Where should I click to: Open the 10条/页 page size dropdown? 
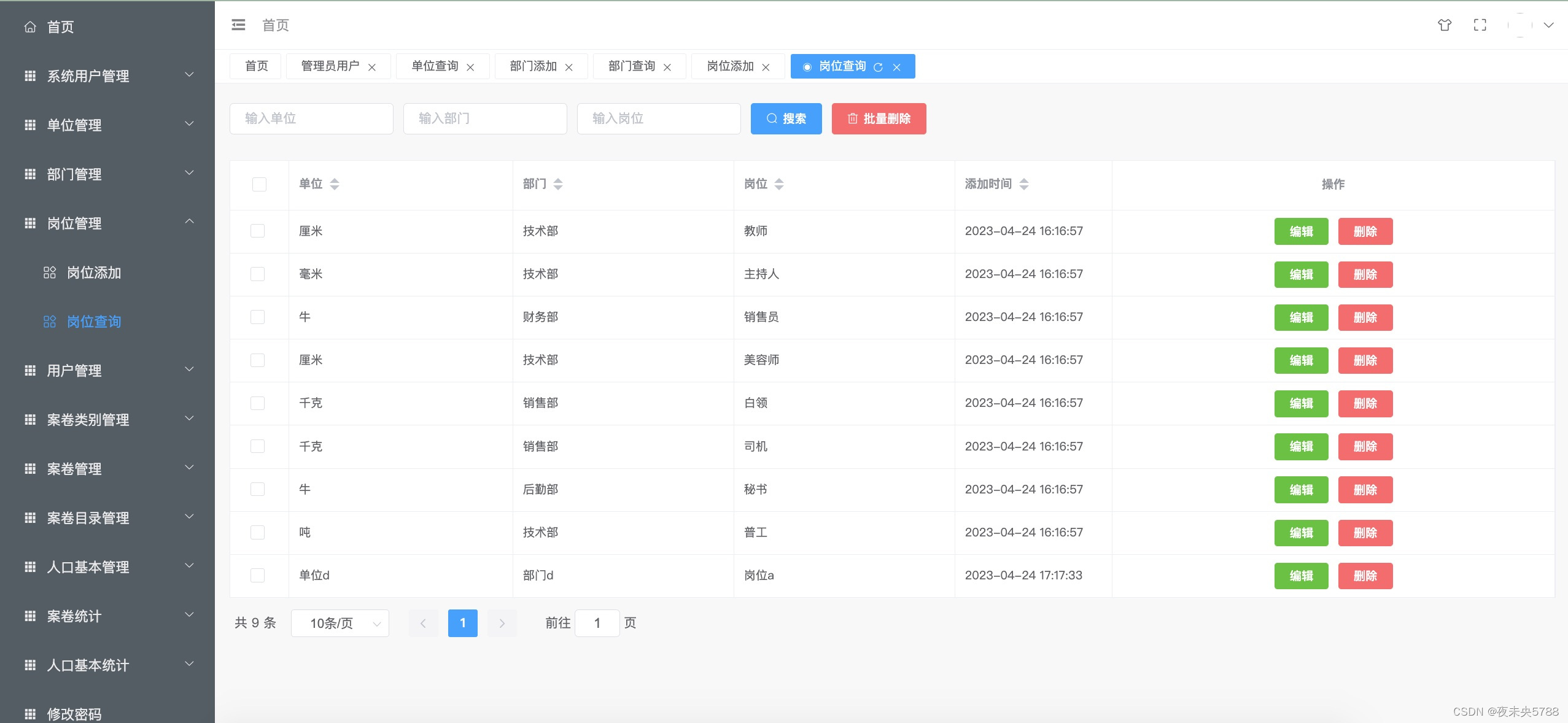[340, 624]
